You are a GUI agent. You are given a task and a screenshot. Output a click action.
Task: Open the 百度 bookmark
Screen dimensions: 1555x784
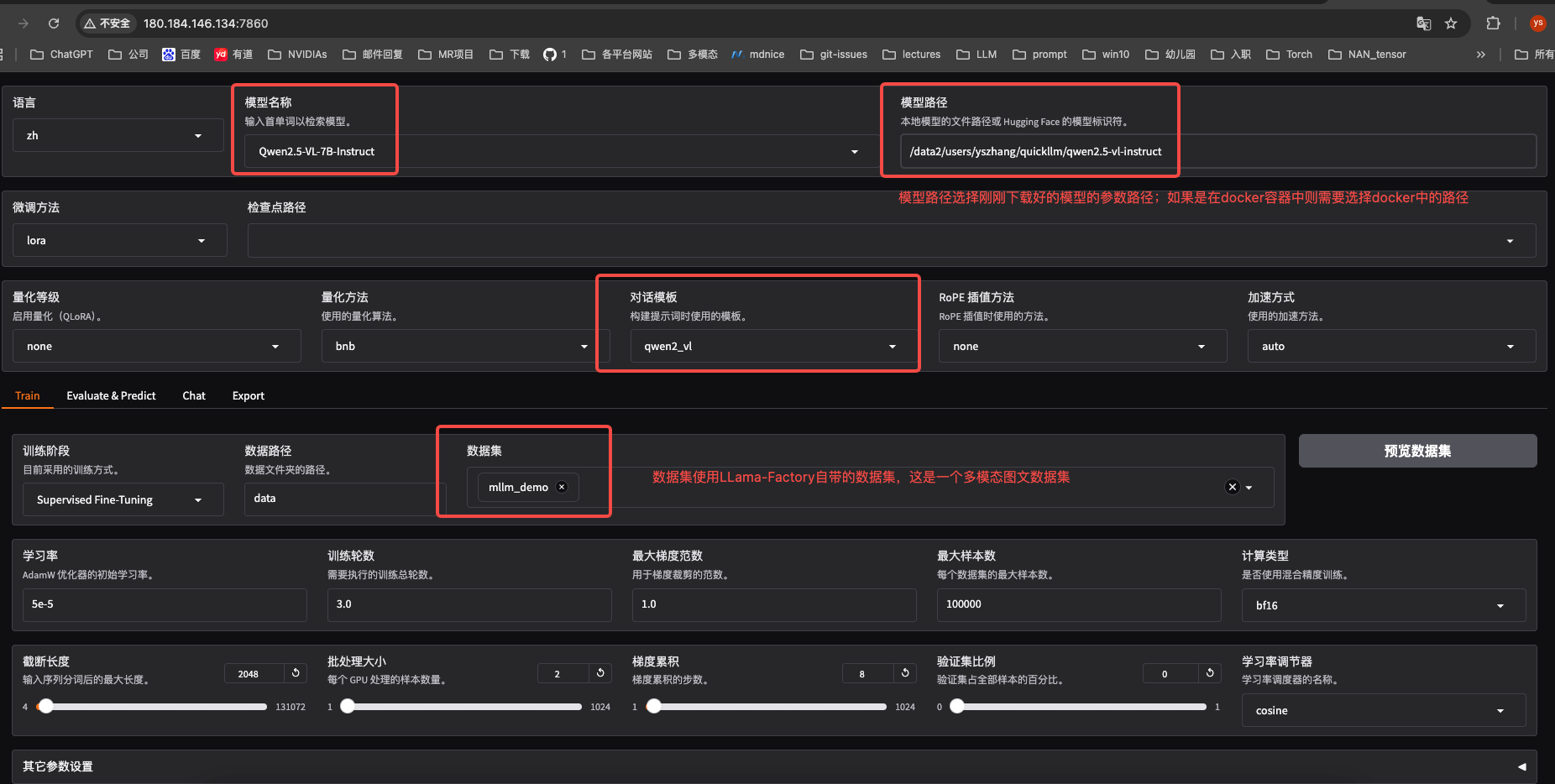point(181,55)
